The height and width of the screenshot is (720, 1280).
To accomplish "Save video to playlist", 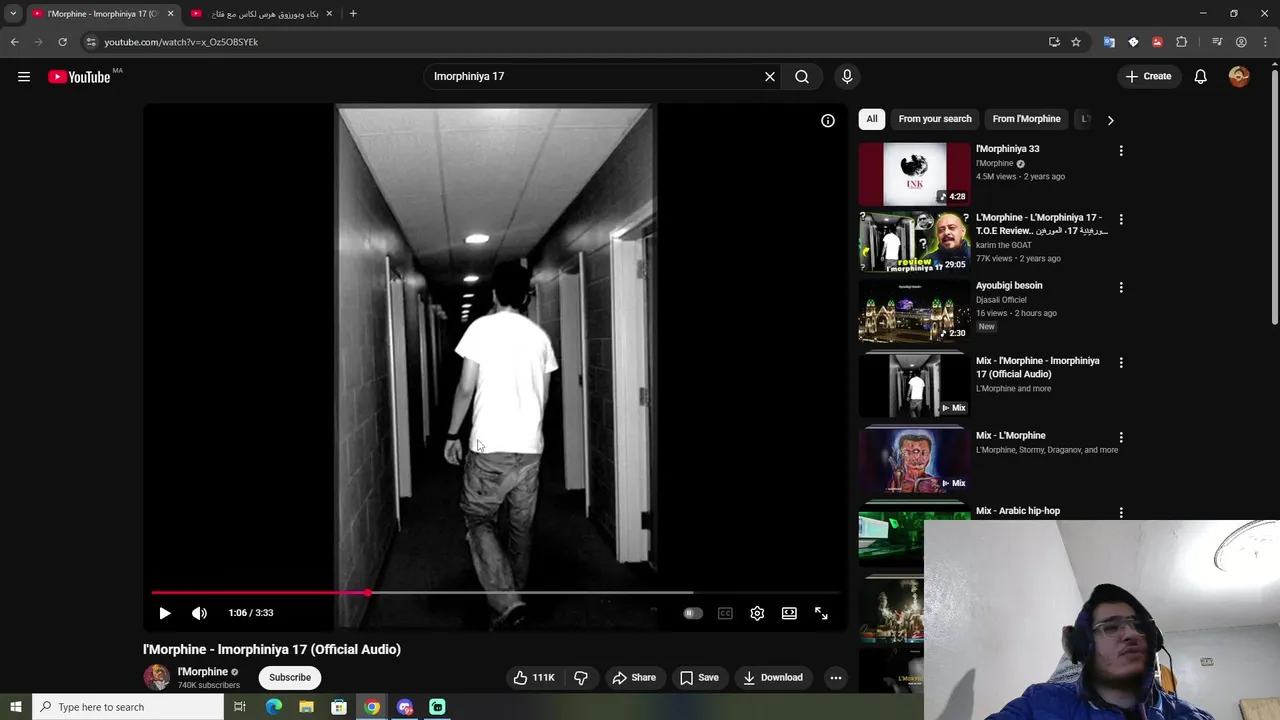I will point(699,678).
